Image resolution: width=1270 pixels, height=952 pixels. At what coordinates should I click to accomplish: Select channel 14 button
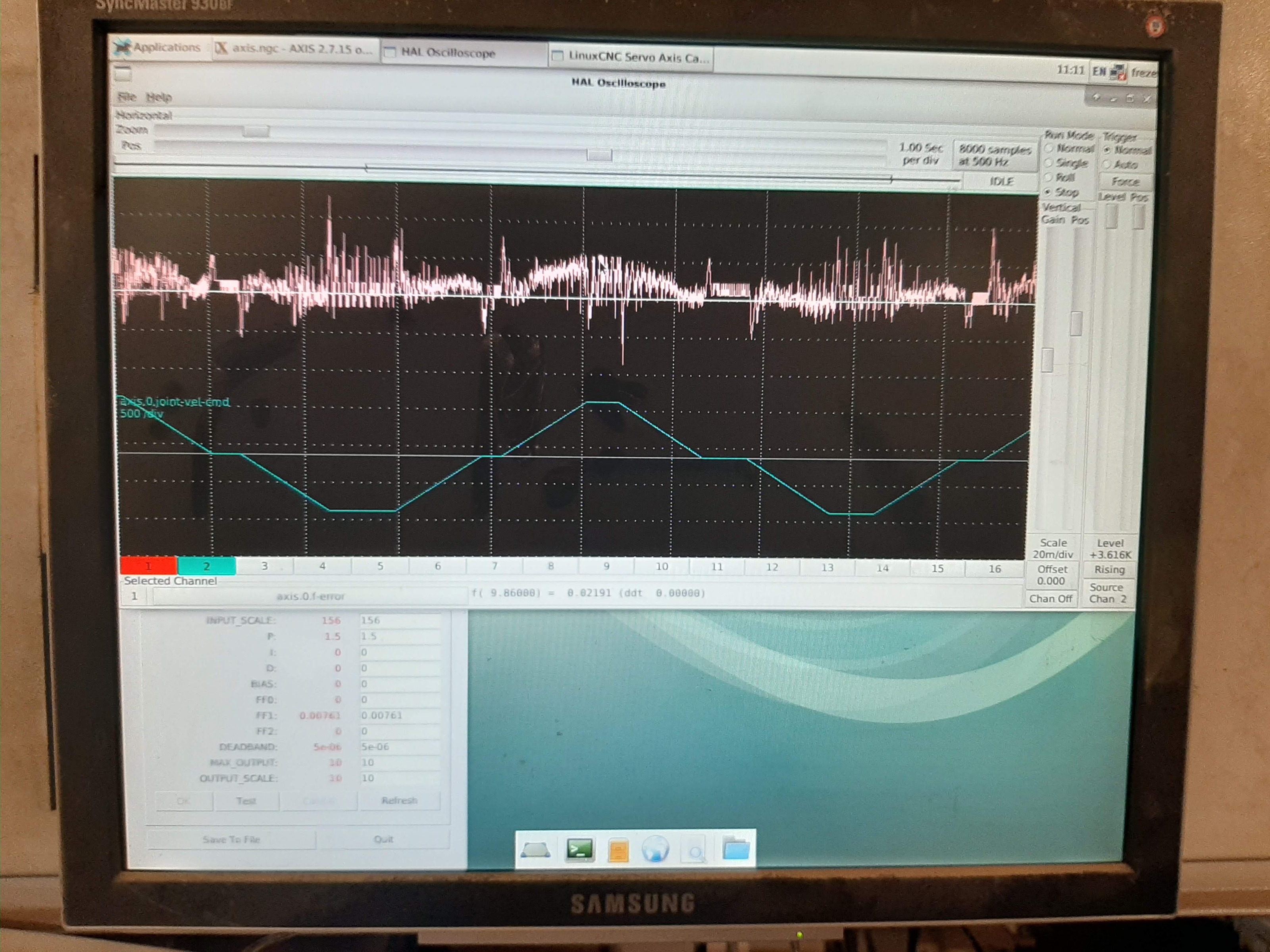pyautogui.click(x=882, y=568)
